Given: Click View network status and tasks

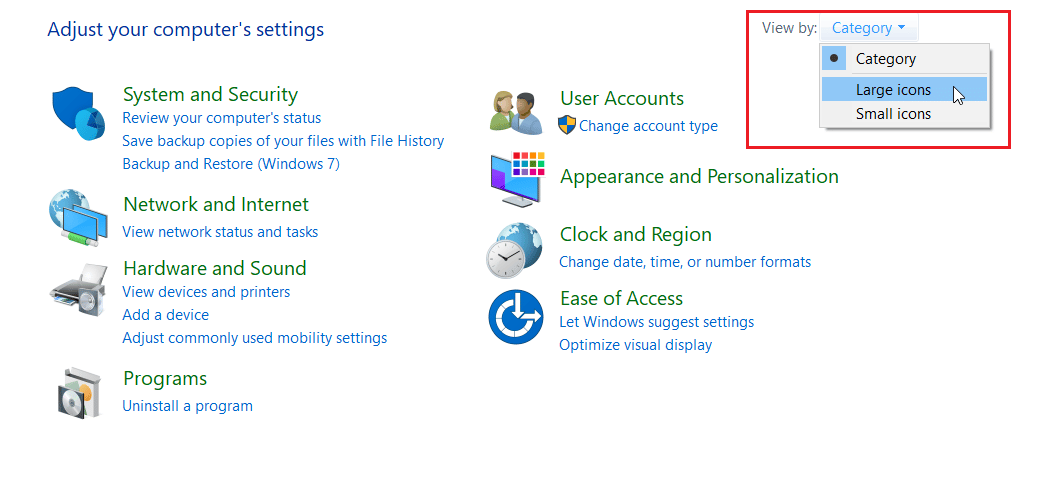Looking at the screenshot, I should click(220, 232).
